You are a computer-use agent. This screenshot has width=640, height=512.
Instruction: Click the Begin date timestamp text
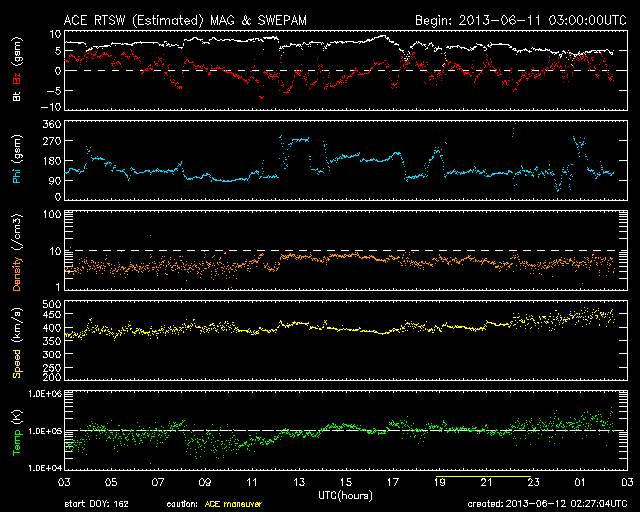pos(514,19)
